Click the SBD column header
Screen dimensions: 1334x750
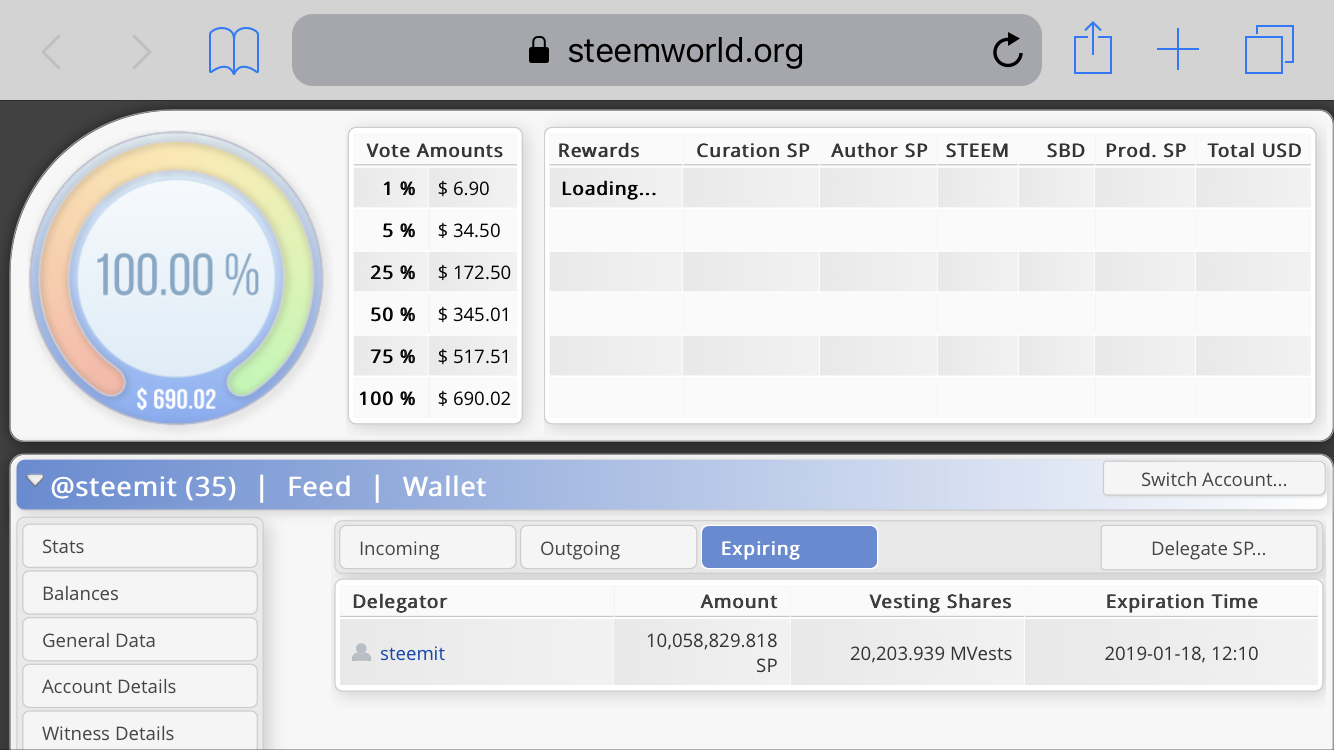coord(1066,150)
